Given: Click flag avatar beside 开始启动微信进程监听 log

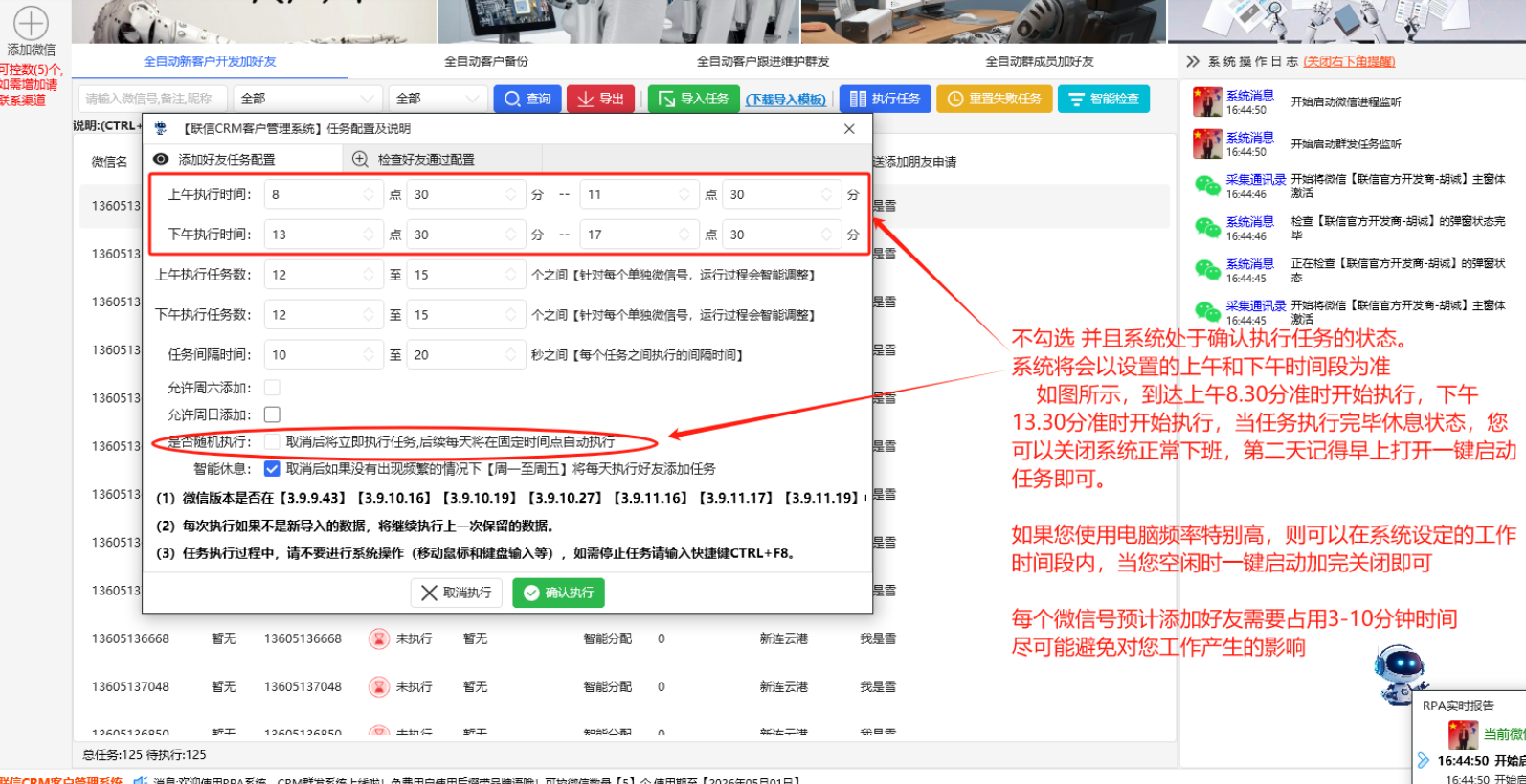Looking at the screenshot, I should pyautogui.click(x=1207, y=102).
